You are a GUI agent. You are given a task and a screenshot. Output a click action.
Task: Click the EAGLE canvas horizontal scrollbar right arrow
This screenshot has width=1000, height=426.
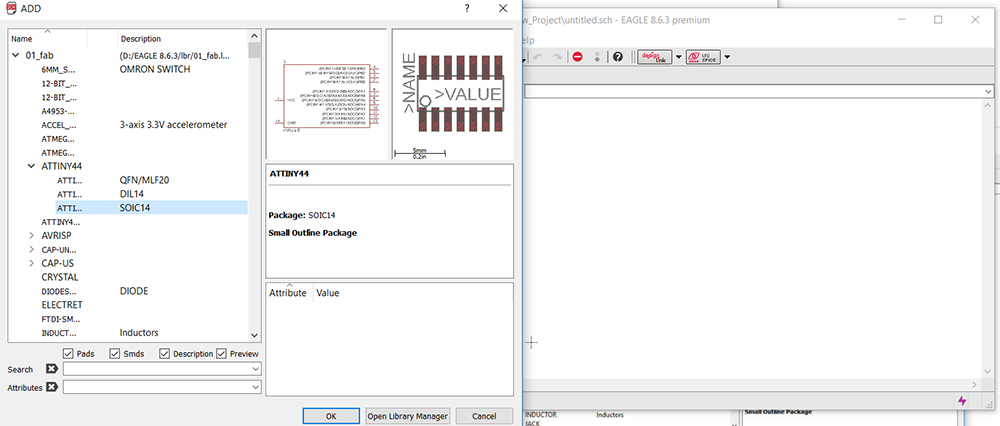coord(974,385)
